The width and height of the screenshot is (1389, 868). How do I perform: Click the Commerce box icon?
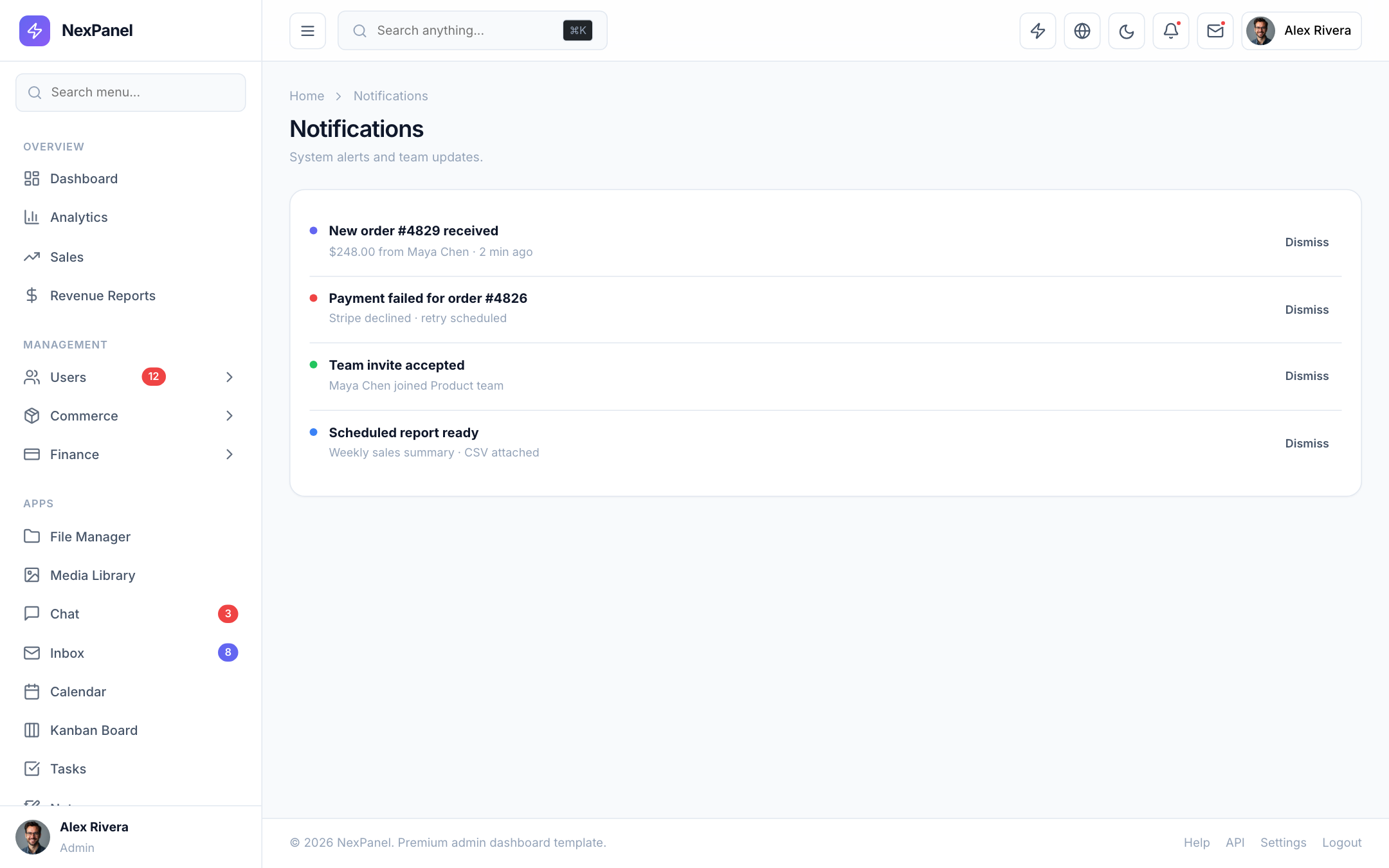pos(32,415)
